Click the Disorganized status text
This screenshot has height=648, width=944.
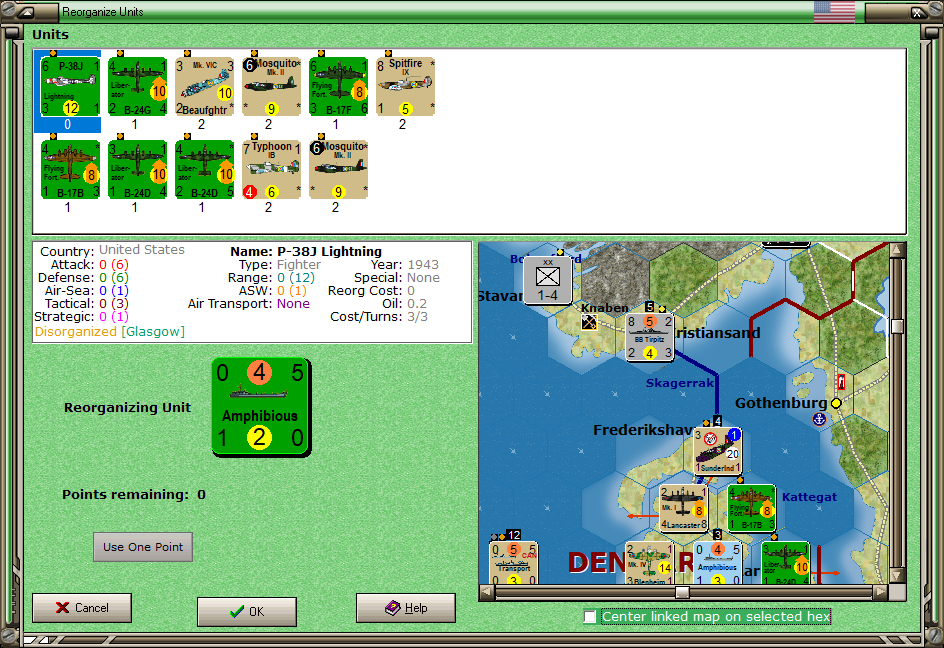[76, 332]
